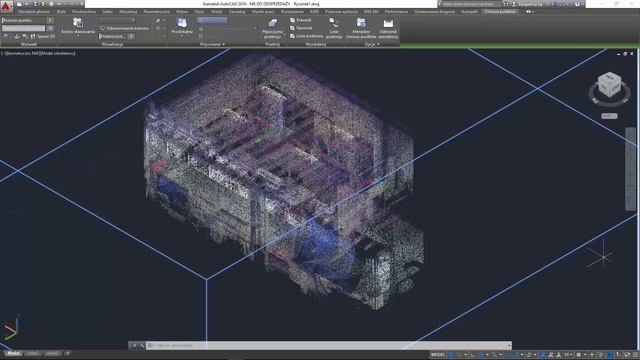Open the ribbon display options dropdown after tabs

[529, 12]
